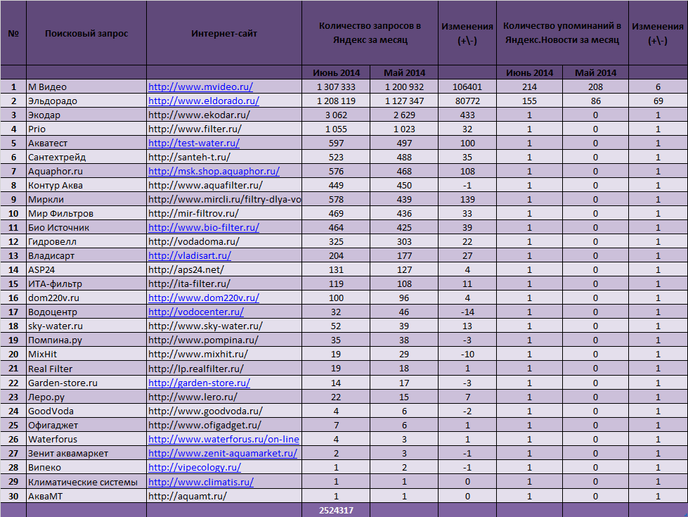This screenshot has width=688, height=517.
Task: Open the vodocenter.ru link
Action: (x=196, y=312)
